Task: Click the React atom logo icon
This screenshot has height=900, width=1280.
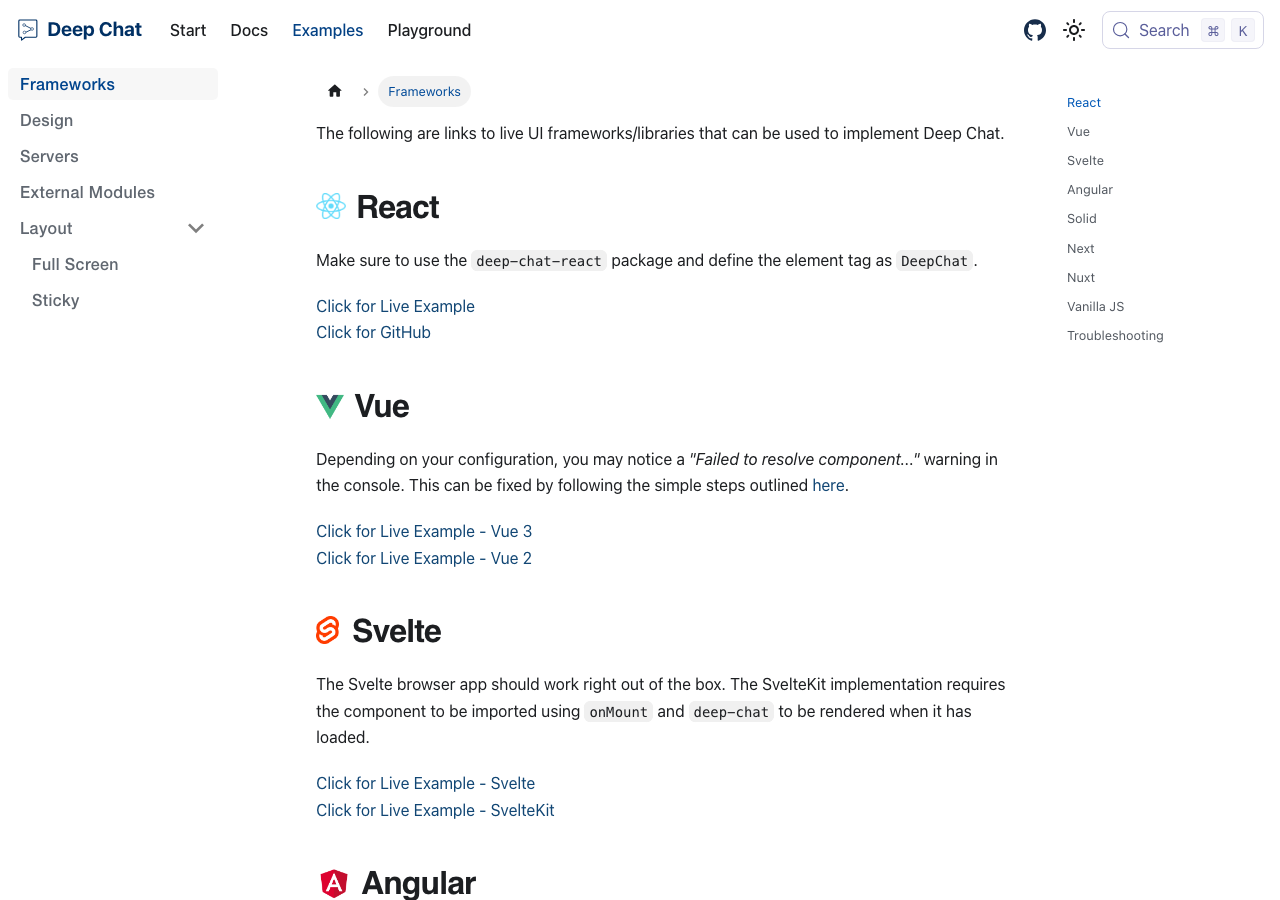Action: [x=331, y=206]
